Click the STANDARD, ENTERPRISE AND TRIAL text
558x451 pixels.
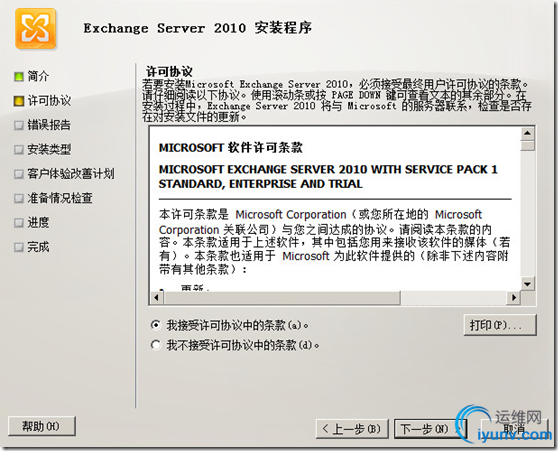coord(260,184)
